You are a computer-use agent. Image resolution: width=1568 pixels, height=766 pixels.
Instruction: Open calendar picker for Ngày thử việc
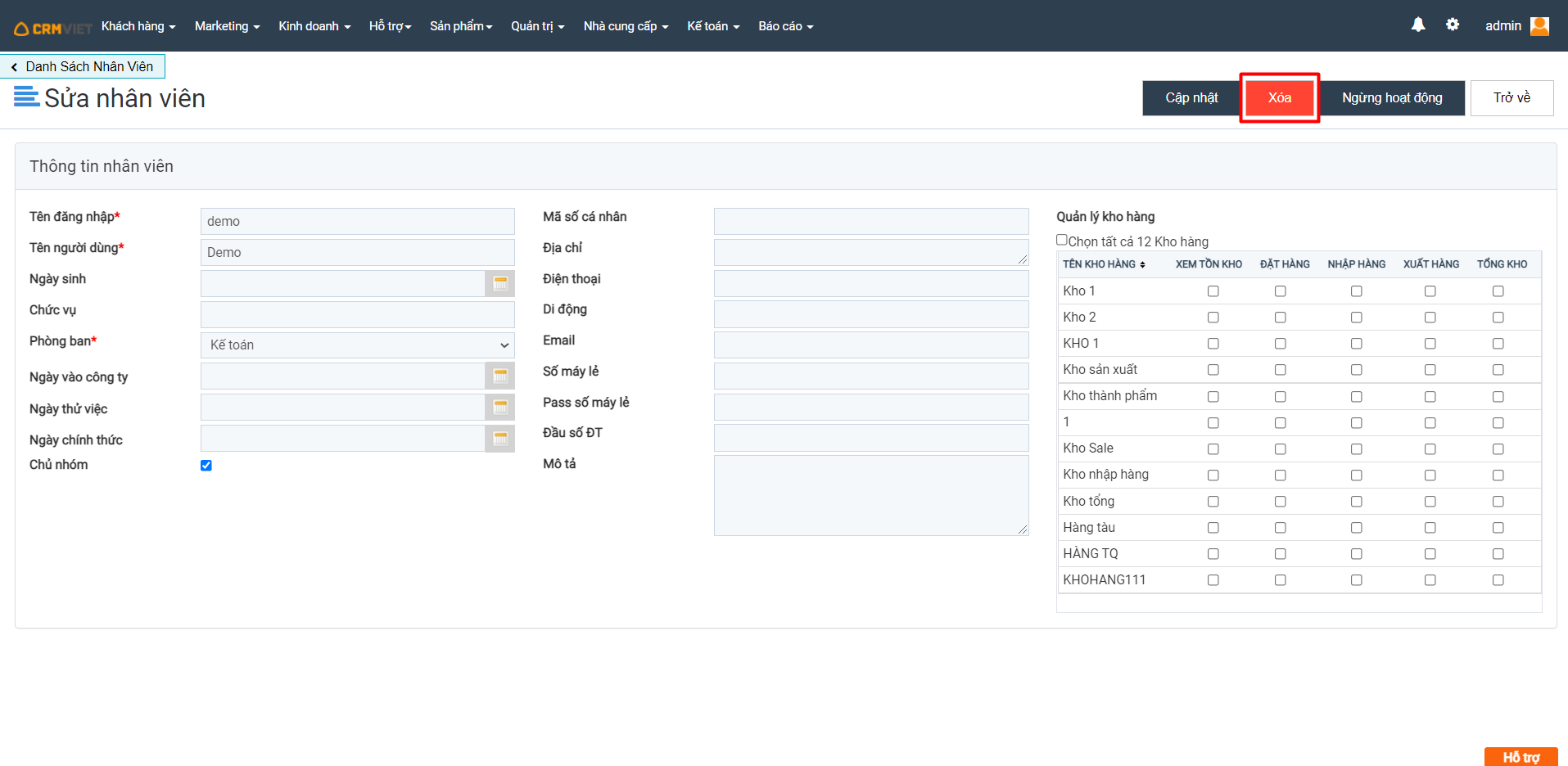click(x=500, y=407)
